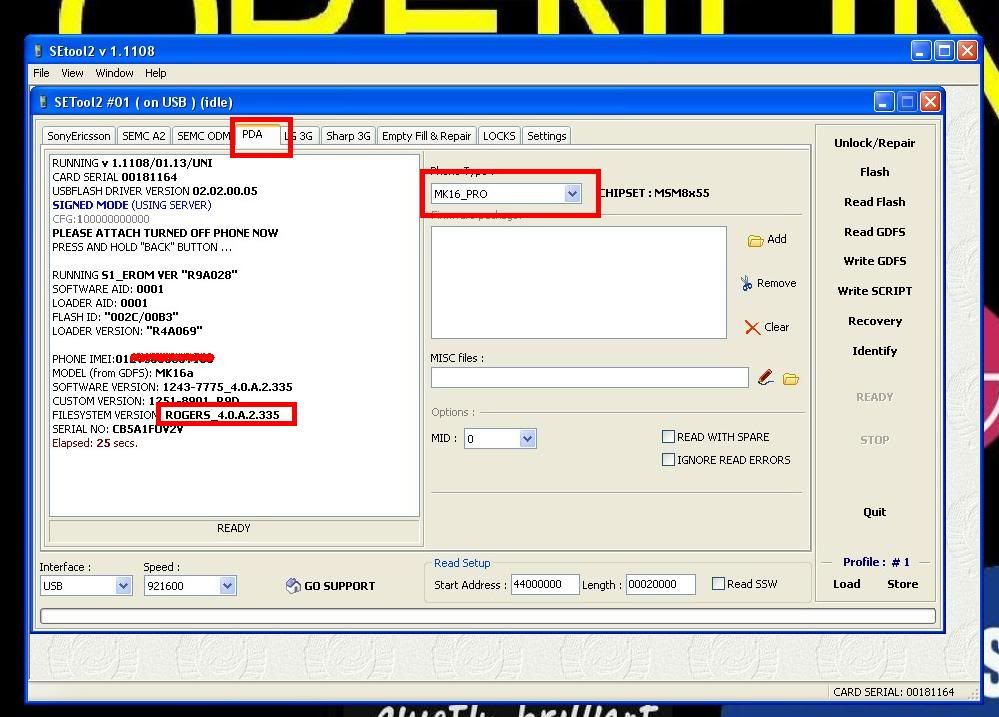Toggle IGNORE READ ERRORS checkbox
The width and height of the screenshot is (999, 717).
tap(668, 459)
